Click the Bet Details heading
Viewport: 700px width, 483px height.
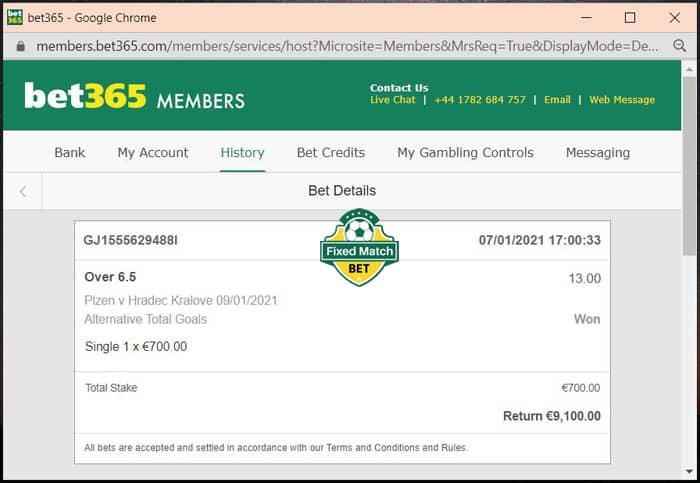pos(342,191)
